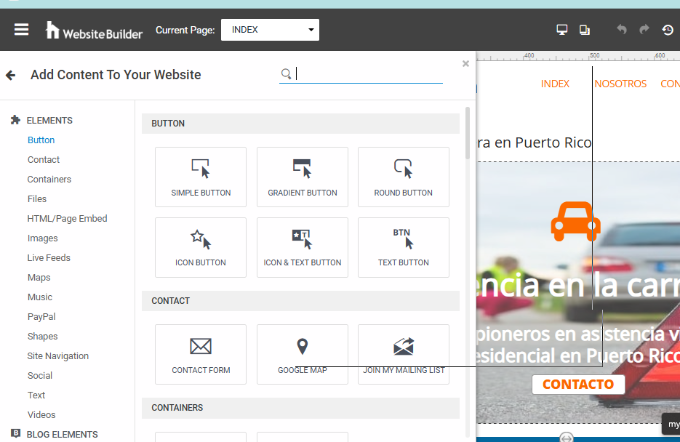Close the Add Content panel
The image size is (680, 442).
(x=465, y=64)
